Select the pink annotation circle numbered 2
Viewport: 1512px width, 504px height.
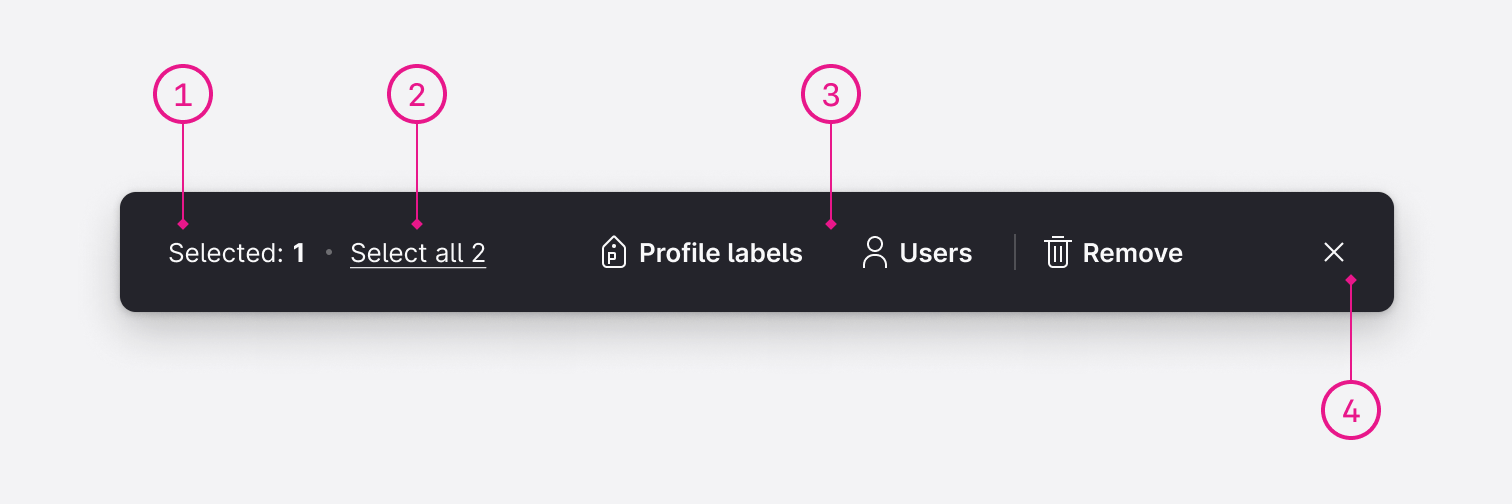point(417,95)
